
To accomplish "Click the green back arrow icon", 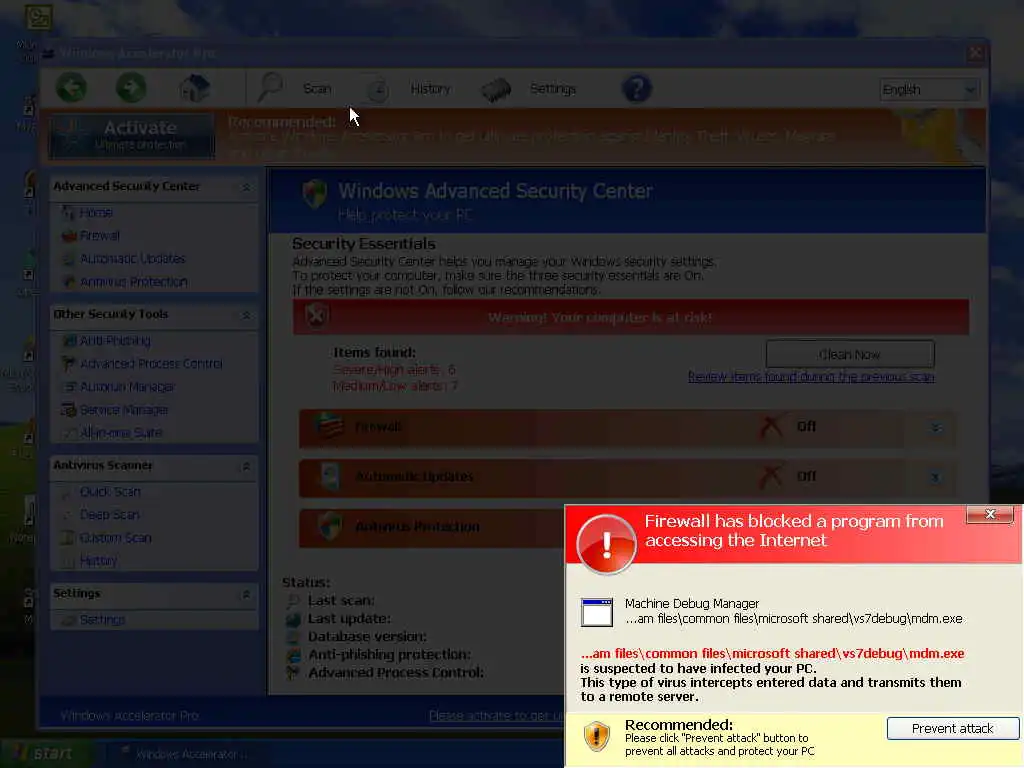I will click(x=71, y=88).
